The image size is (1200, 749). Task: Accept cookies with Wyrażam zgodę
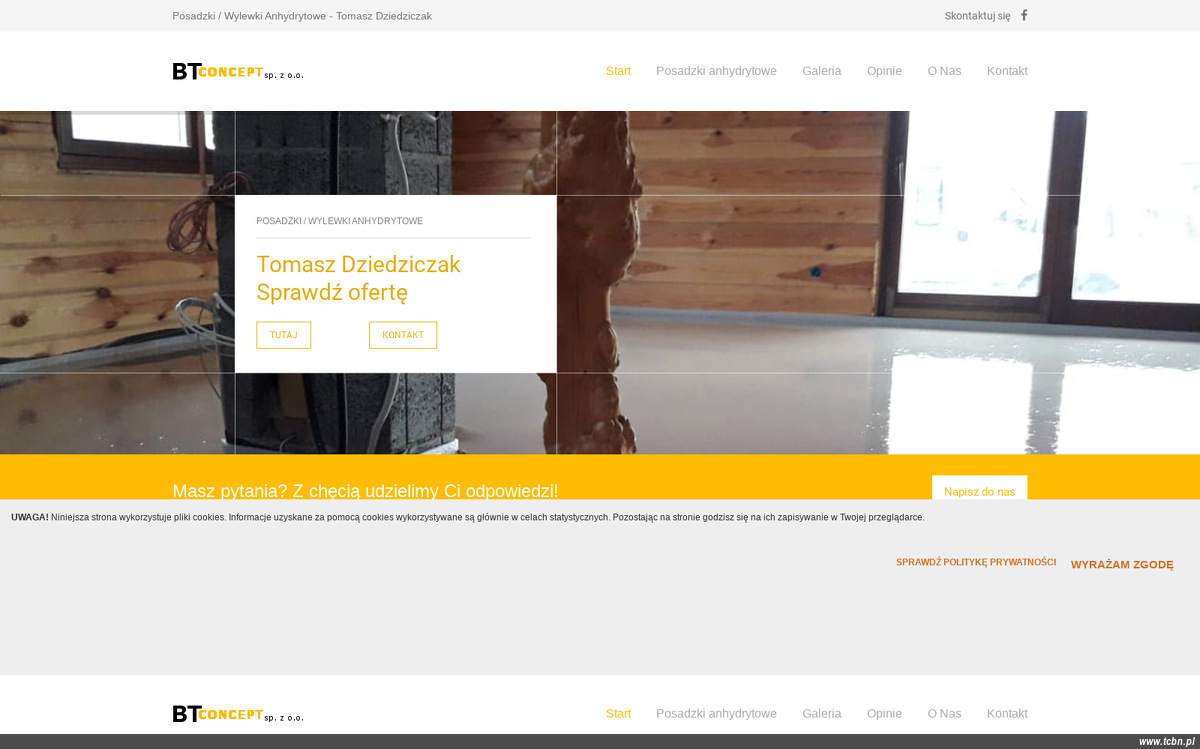click(1122, 565)
